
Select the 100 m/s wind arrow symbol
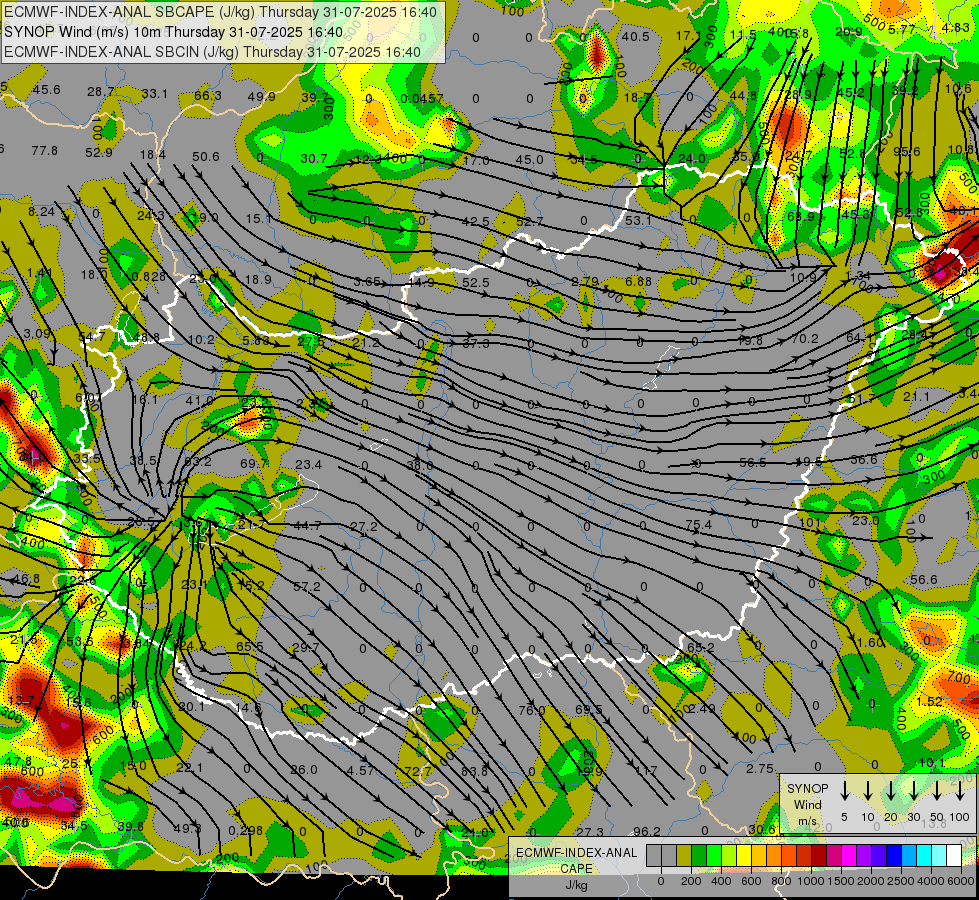(x=960, y=791)
